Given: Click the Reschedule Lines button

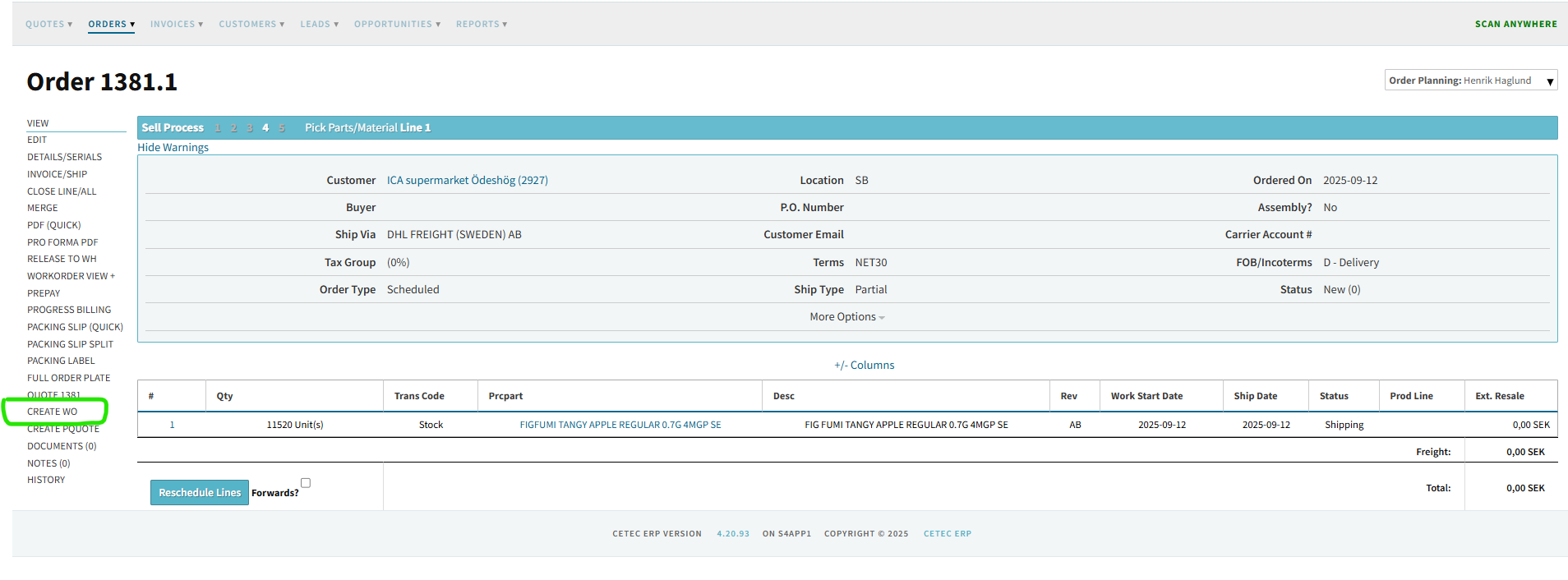Looking at the screenshot, I should tap(200, 492).
